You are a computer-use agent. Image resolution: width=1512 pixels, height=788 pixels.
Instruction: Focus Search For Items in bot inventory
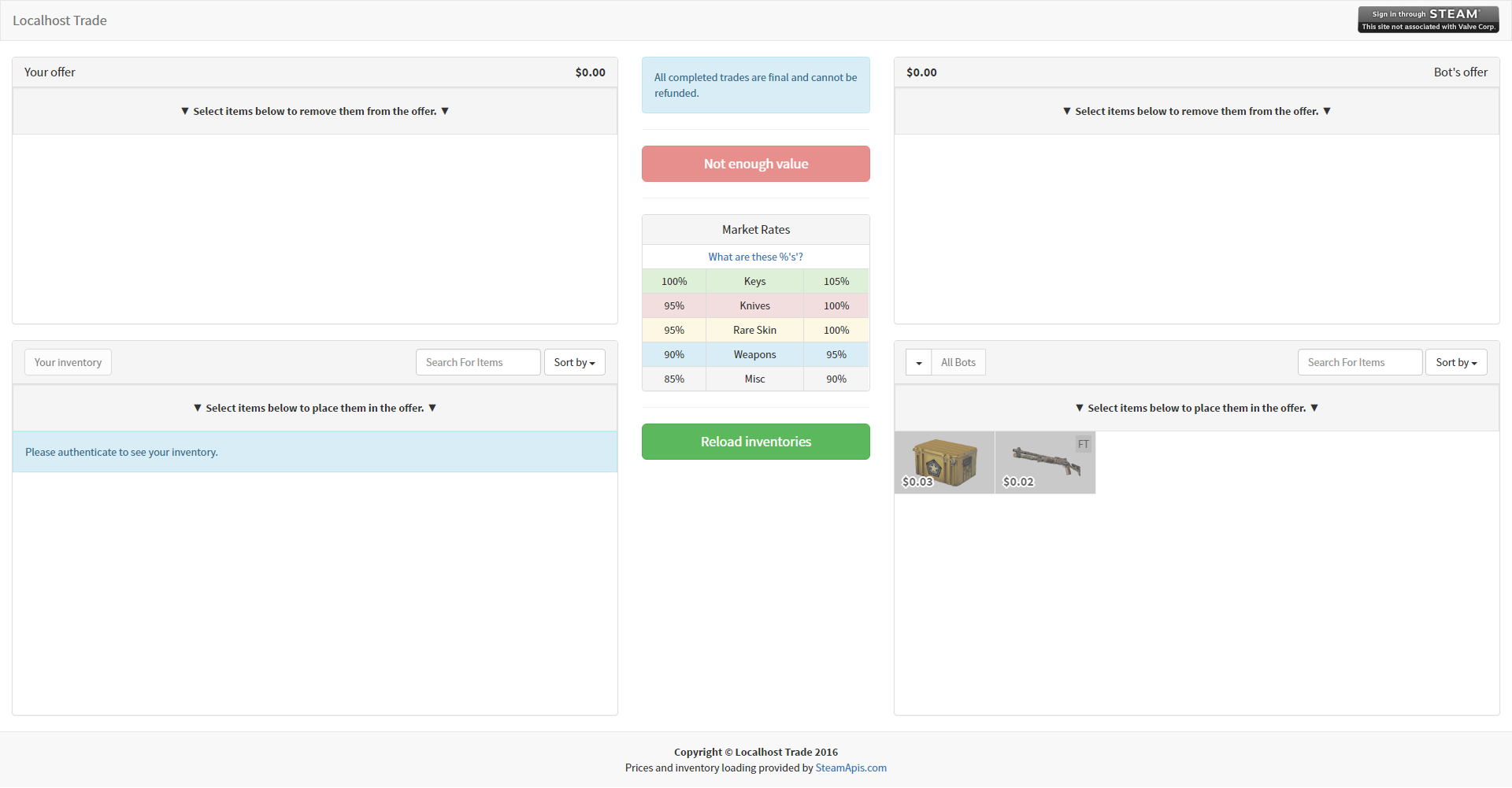pyautogui.click(x=1359, y=363)
